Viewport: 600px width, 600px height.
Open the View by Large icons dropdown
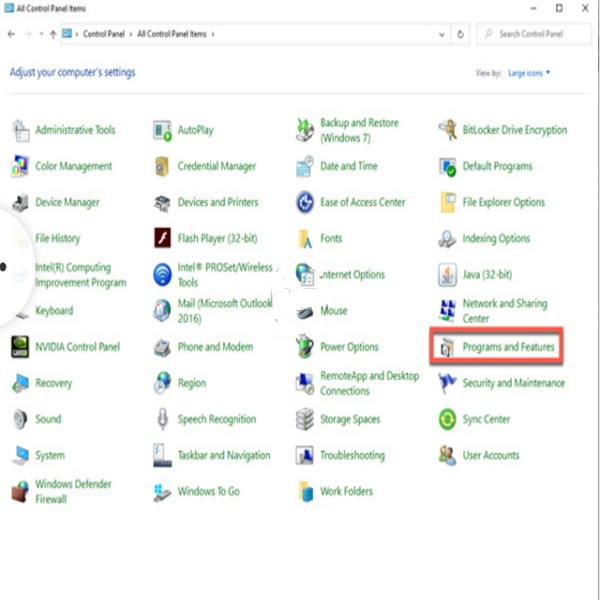(x=528, y=73)
